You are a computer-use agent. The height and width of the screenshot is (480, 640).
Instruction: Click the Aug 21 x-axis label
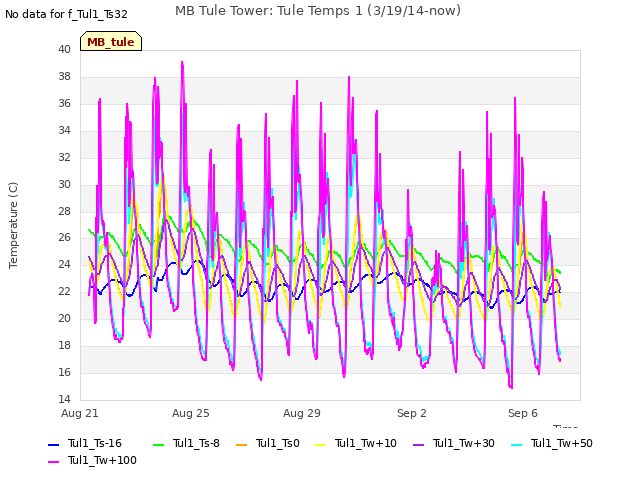click(80, 413)
